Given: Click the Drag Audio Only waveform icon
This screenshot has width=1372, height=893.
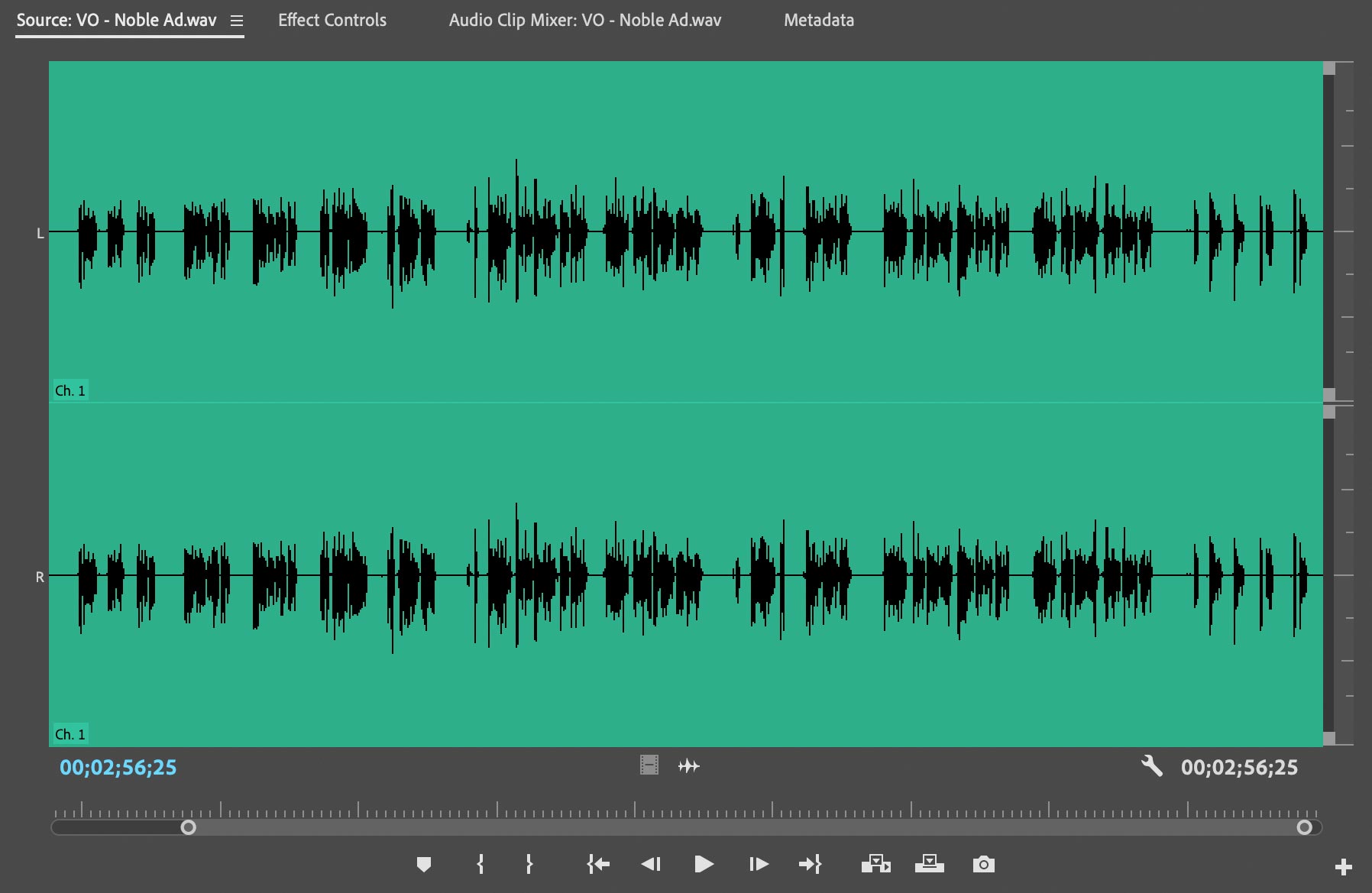Looking at the screenshot, I should click(688, 766).
